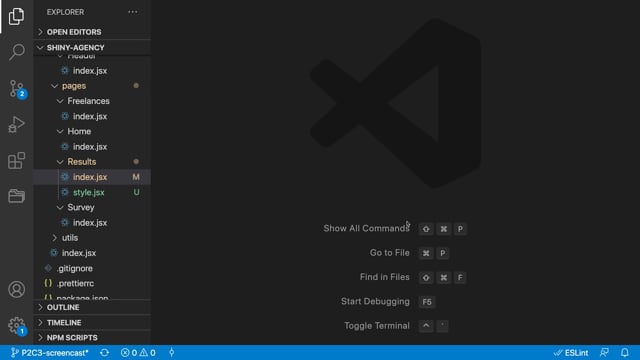This screenshot has width=640, height=360.
Task: Open index.jsx under Survey
Action: pos(92,222)
